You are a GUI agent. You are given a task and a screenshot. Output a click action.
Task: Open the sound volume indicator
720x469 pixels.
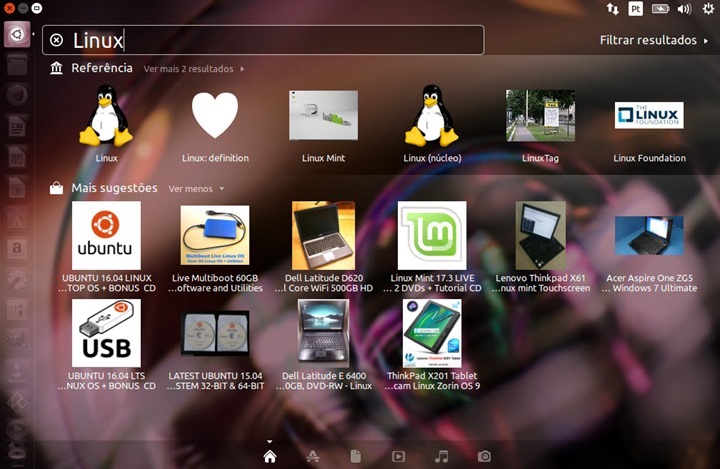click(684, 9)
